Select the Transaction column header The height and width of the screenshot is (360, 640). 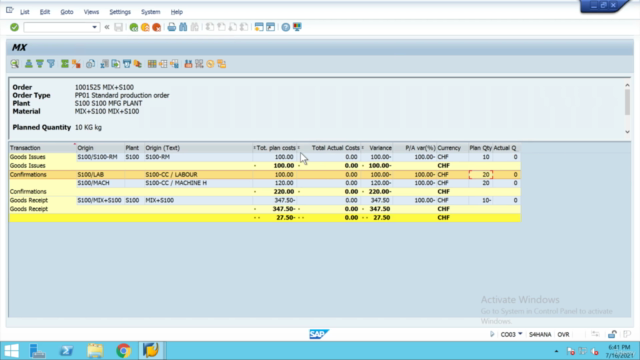pyautogui.click(x=42, y=148)
